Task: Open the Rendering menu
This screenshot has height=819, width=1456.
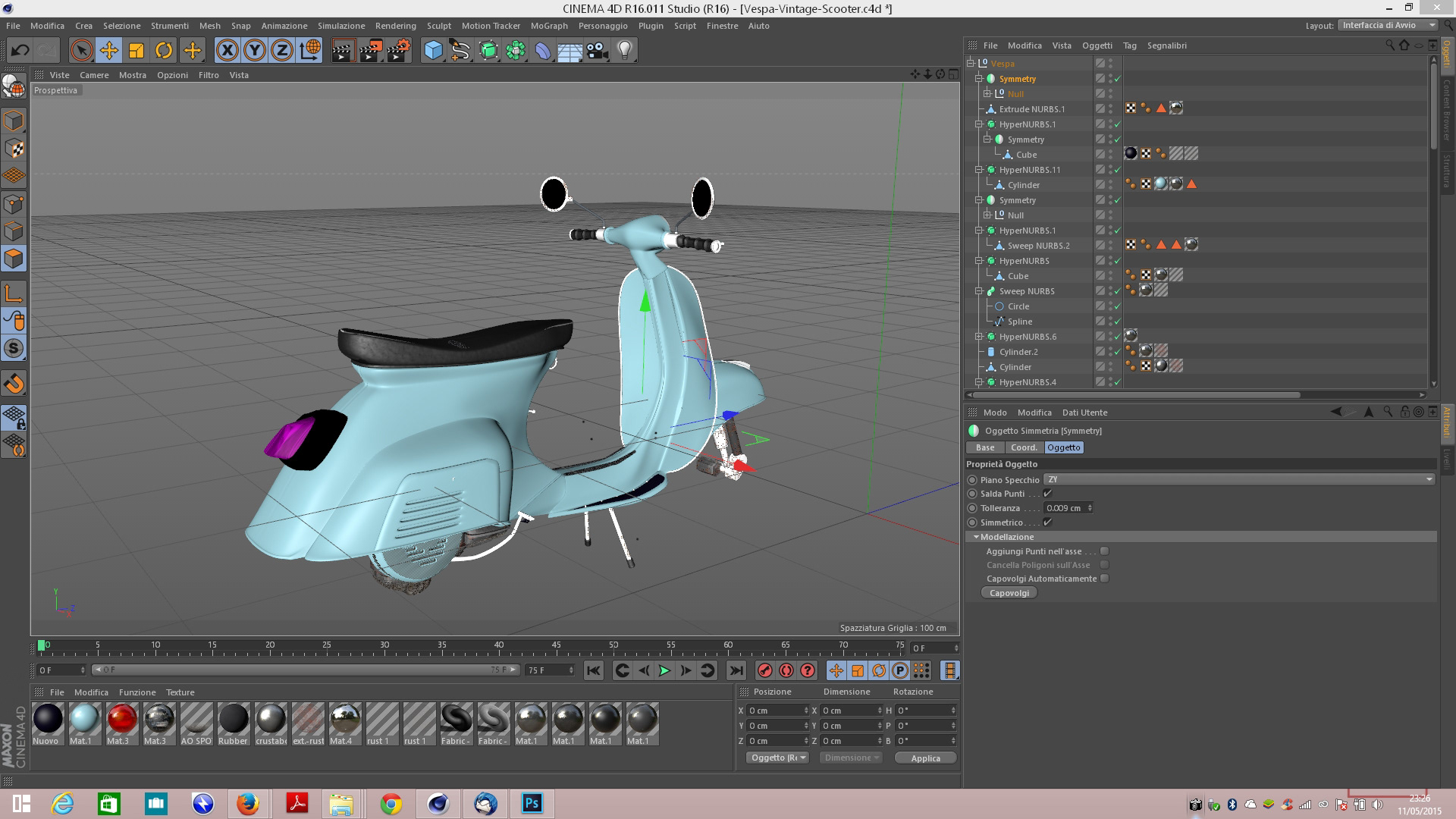Action: tap(395, 26)
